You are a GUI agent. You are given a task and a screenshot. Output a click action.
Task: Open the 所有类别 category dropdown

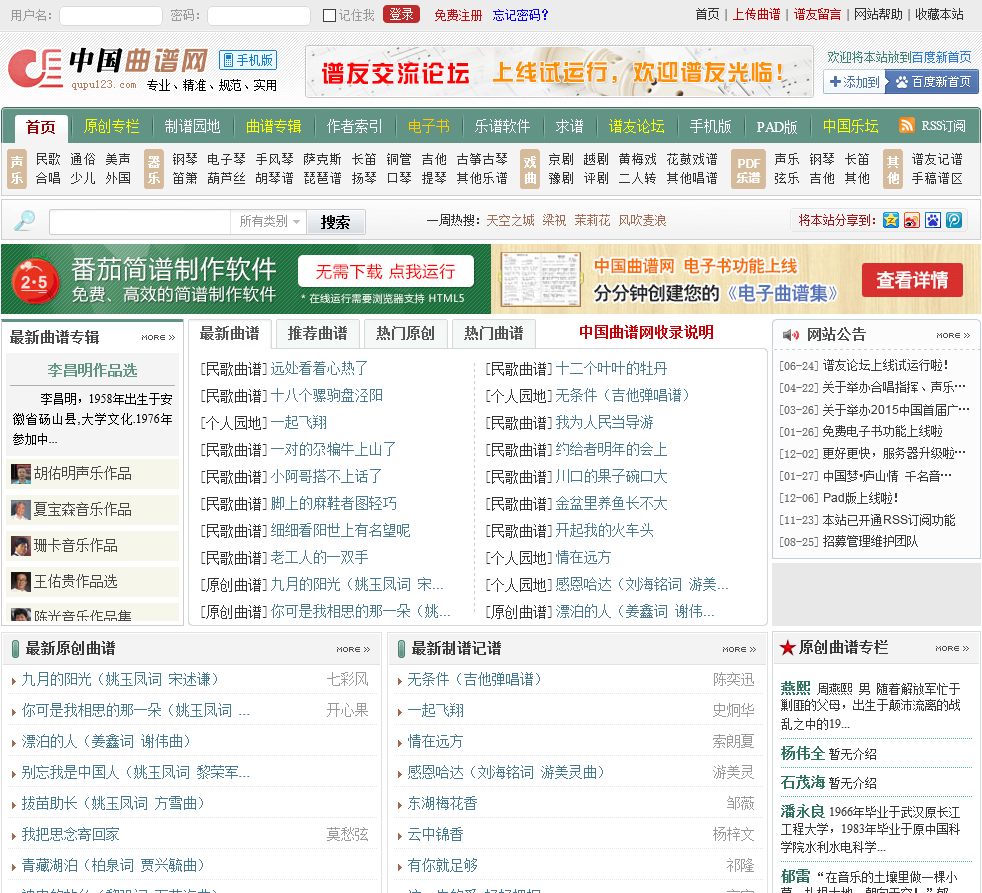pos(269,222)
